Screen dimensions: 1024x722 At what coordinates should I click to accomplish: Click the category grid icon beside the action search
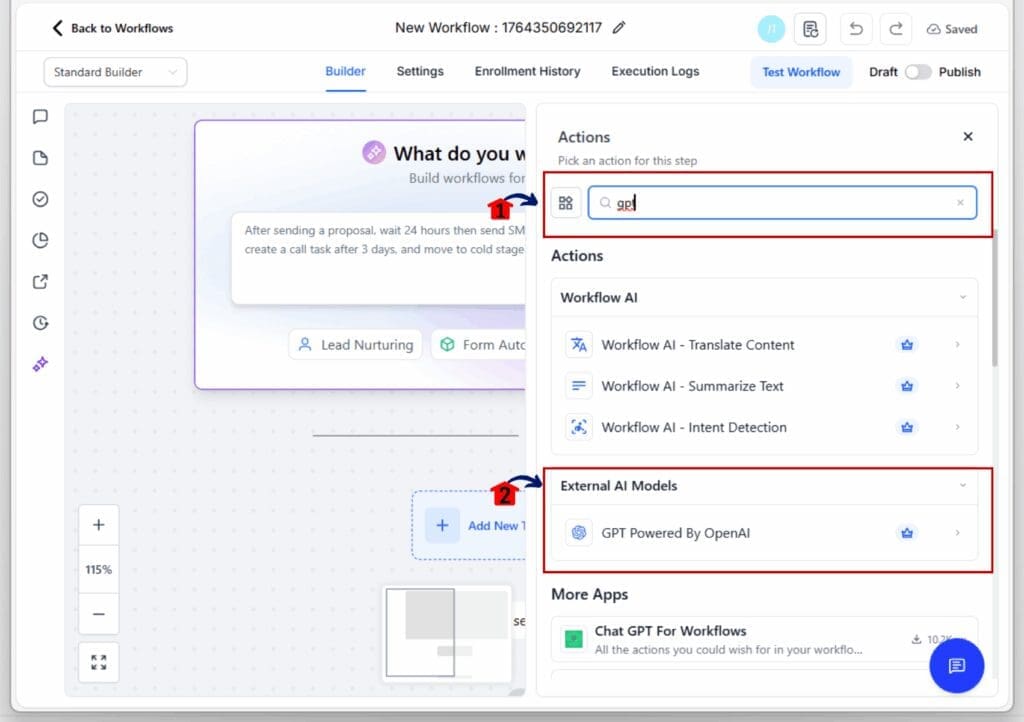566,202
